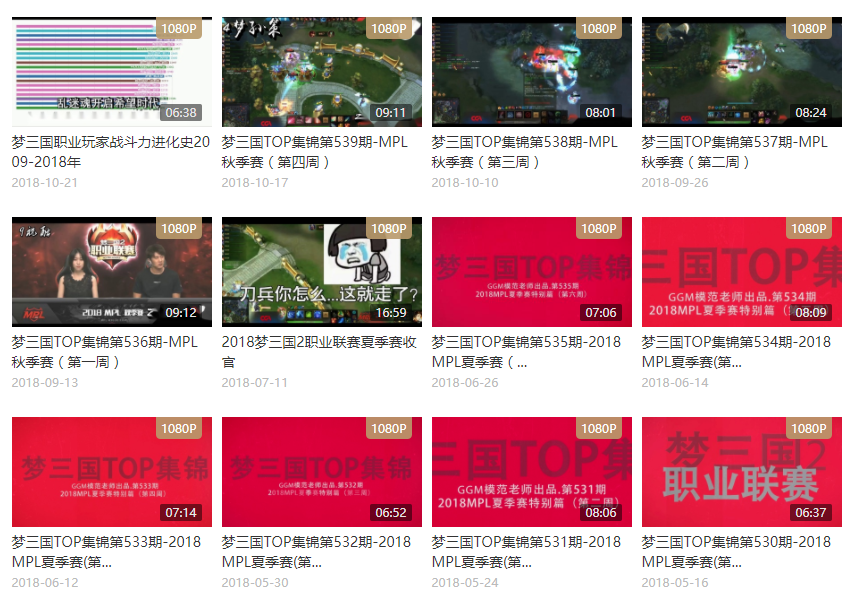Click the title 梦三国TOP集锦第532期-2018 MPL夏季赛

pos(316,552)
